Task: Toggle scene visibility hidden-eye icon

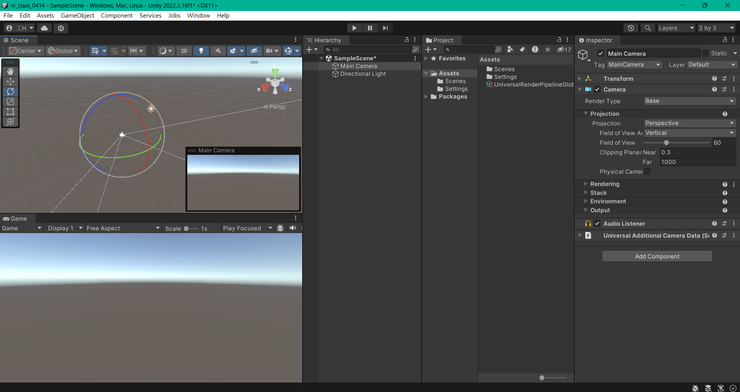Action: (x=254, y=50)
